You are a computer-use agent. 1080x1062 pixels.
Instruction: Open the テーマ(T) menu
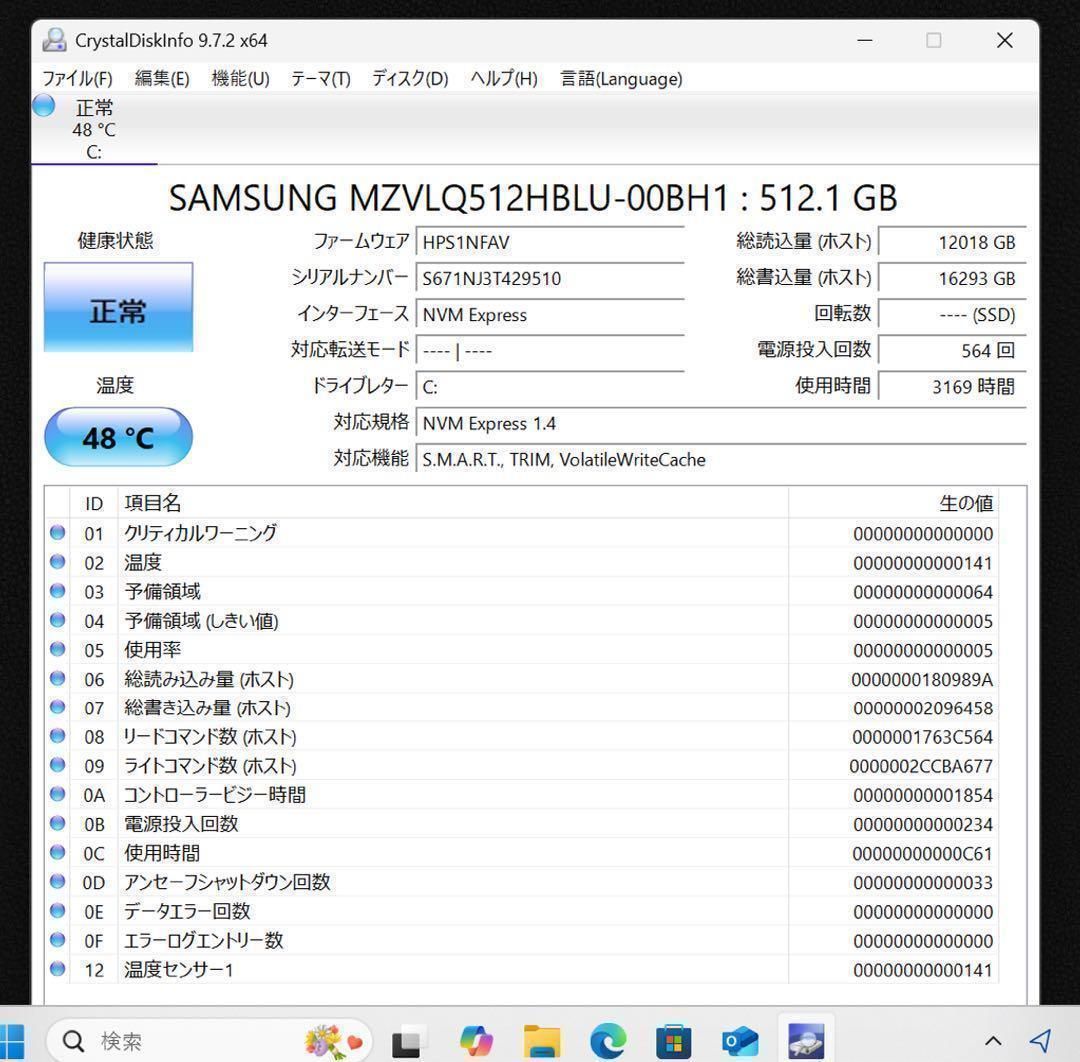(320, 78)
